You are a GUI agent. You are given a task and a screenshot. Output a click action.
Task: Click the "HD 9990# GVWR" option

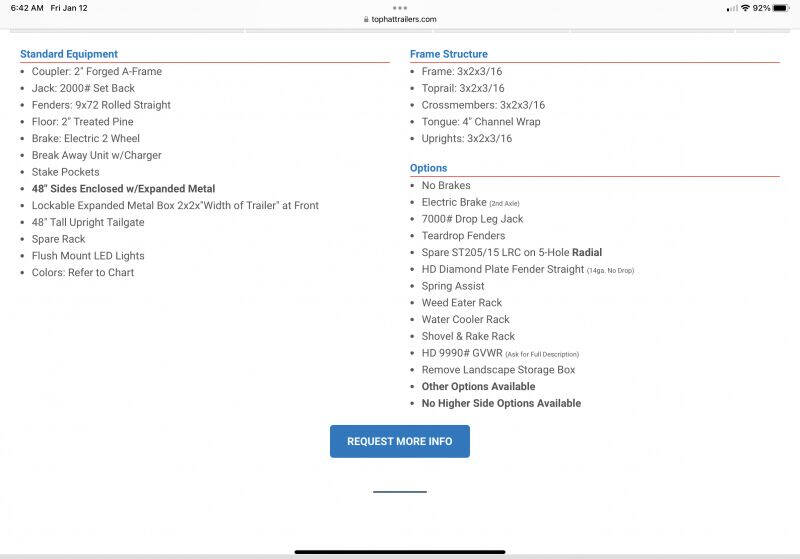click(x=462, y=353)
